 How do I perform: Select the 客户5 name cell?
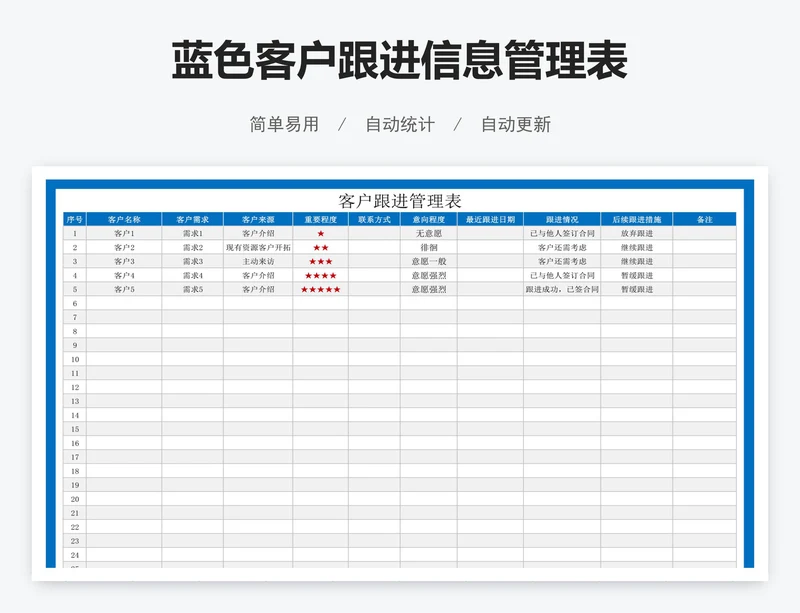[x=124, y=289]
